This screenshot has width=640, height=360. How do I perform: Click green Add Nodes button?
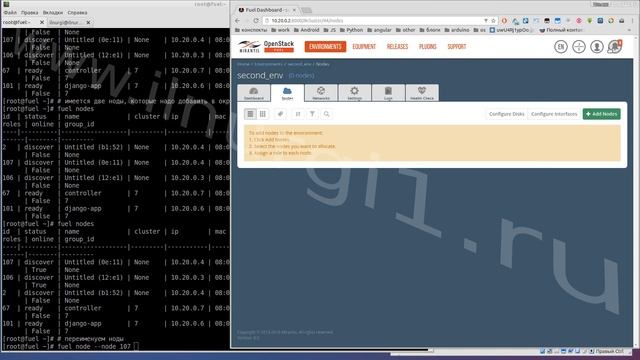[602, 114]
